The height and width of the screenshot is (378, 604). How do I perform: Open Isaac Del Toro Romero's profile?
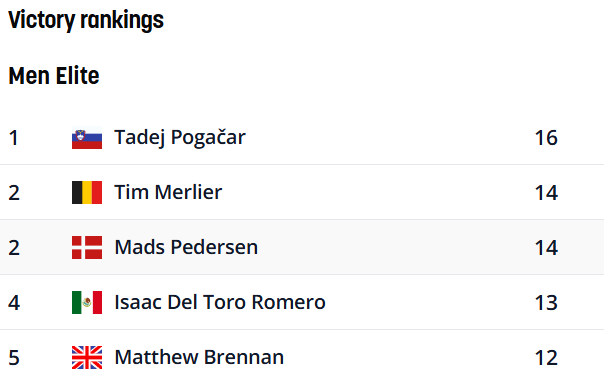coord(220,302)
